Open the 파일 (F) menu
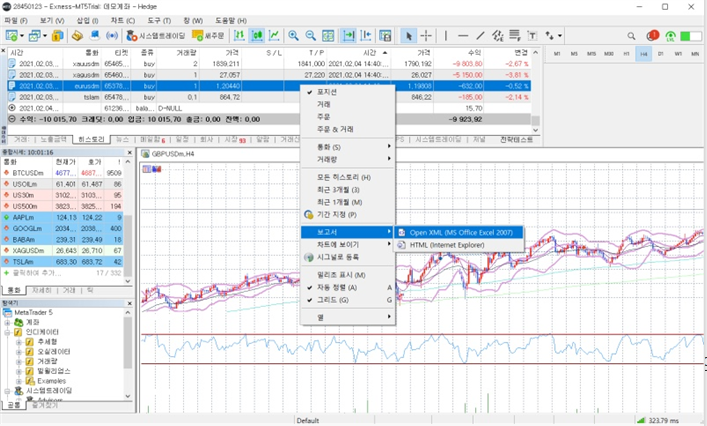 pos(16,21)
